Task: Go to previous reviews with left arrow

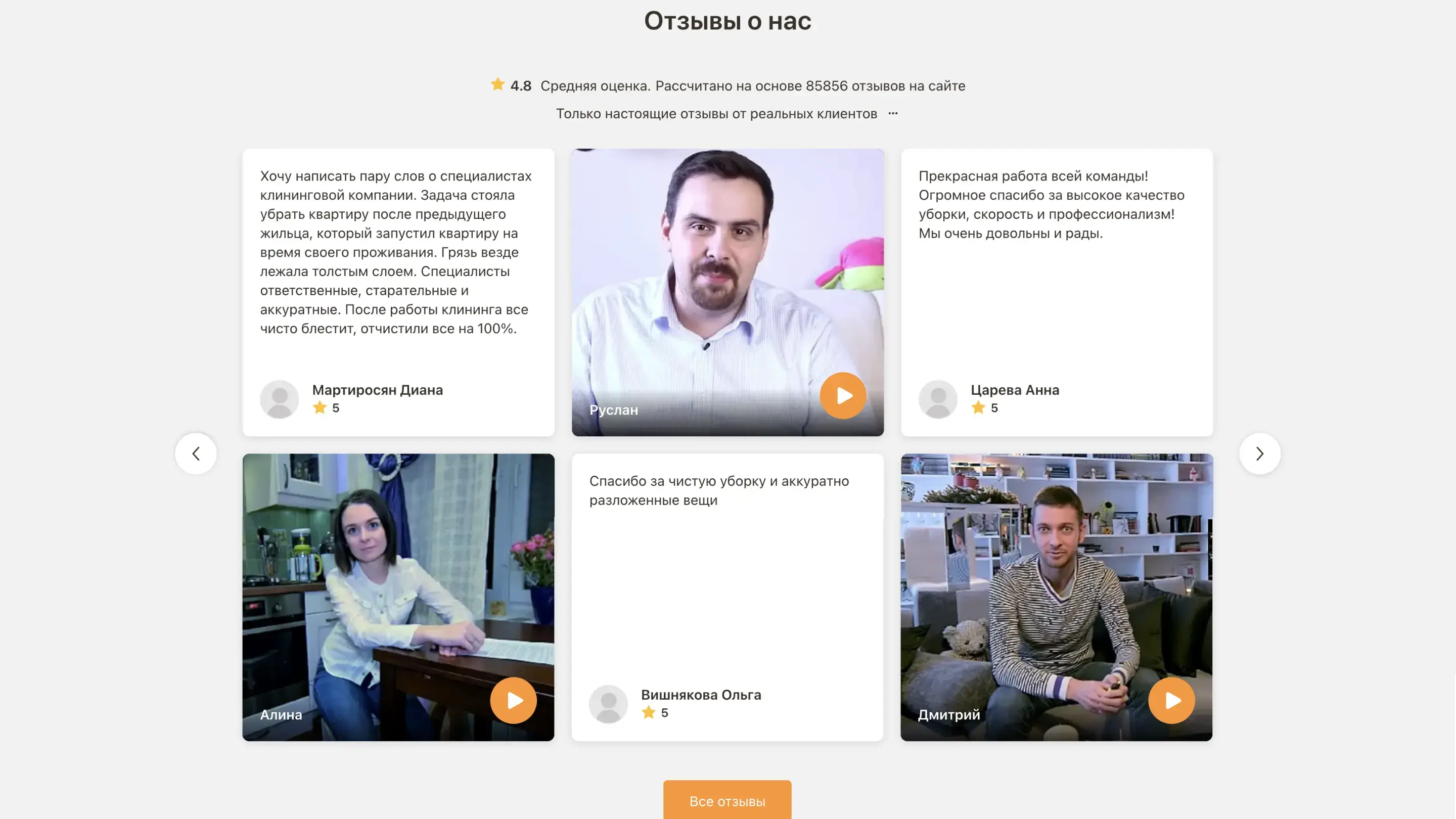Action: (x=196, y=453)
